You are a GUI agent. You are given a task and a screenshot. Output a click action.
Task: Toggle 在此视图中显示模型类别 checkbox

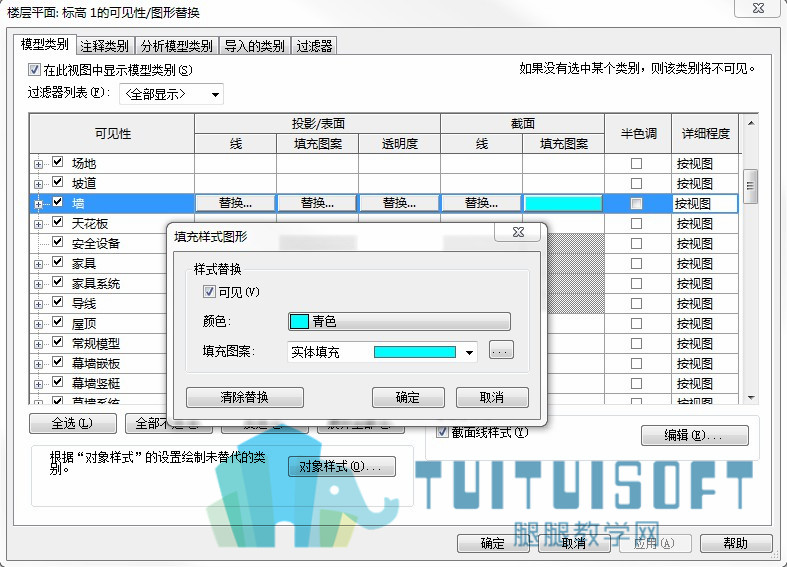(x=34, y=69)
